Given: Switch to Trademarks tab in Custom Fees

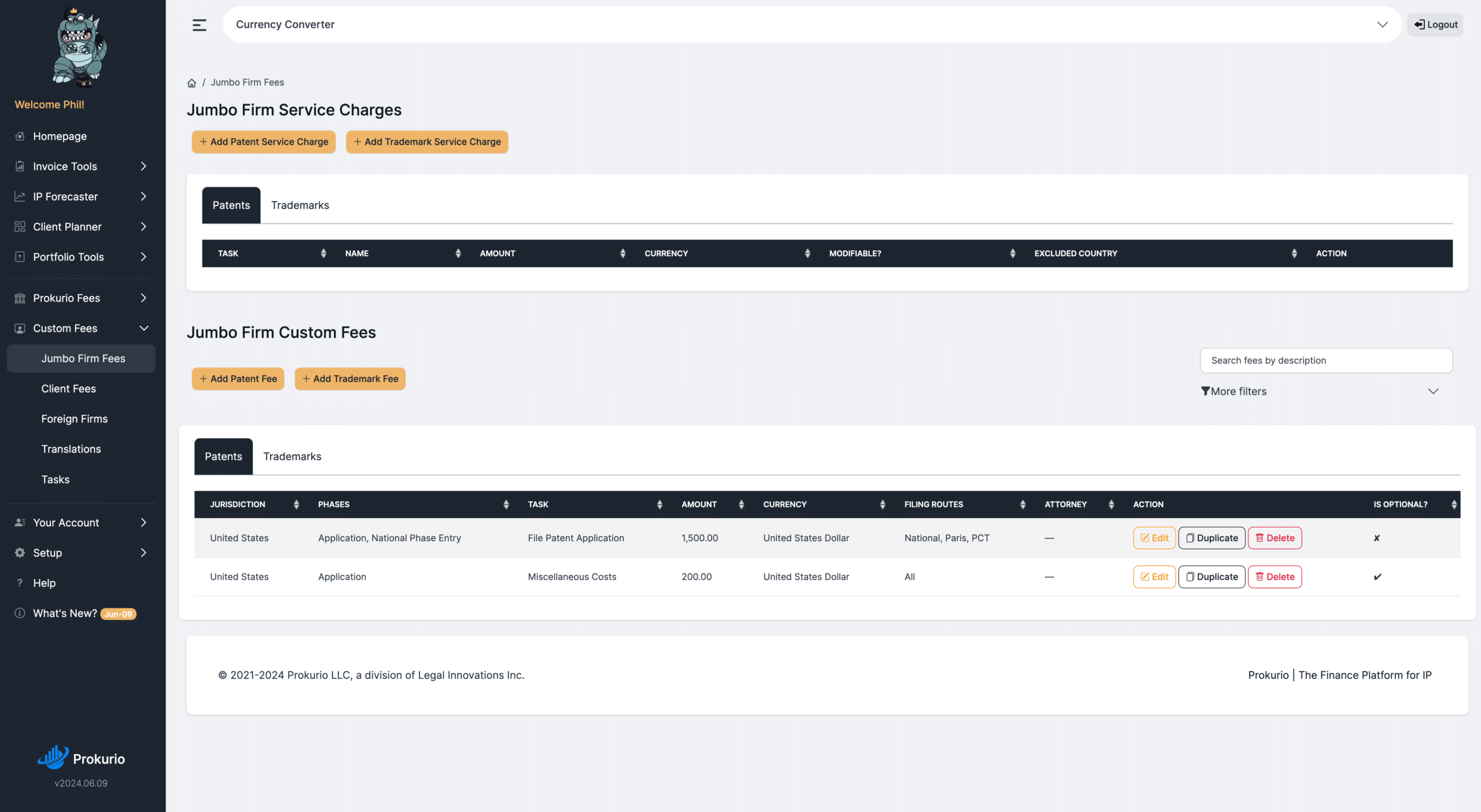Looking at the screenshot, I should [x=292, y=456].
